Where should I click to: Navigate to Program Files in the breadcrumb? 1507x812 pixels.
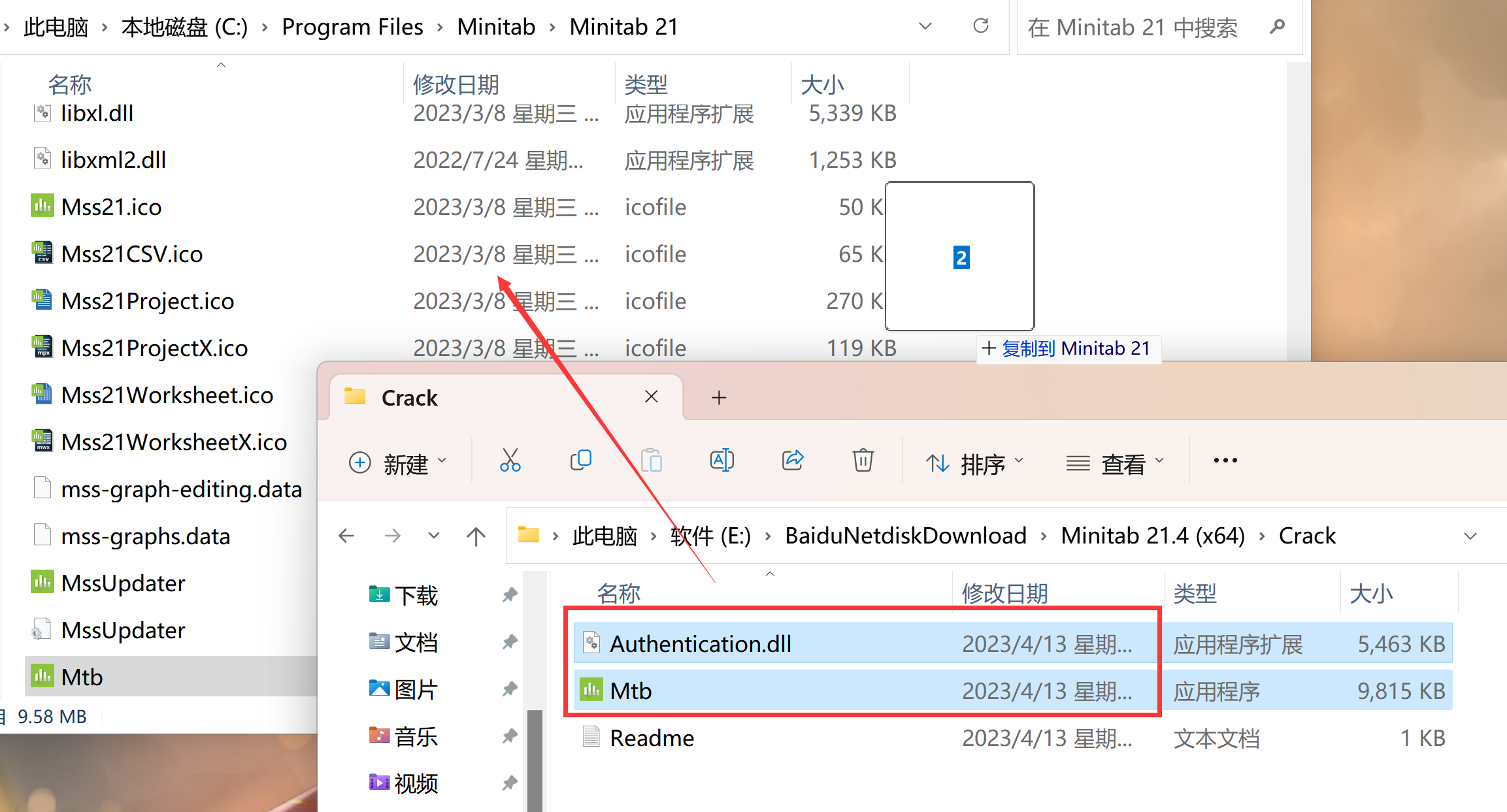pos(352,27)
